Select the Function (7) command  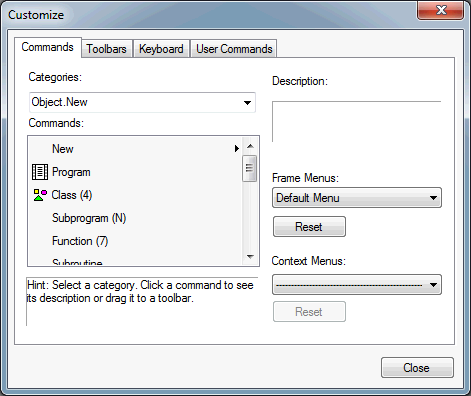pos(135,241)
